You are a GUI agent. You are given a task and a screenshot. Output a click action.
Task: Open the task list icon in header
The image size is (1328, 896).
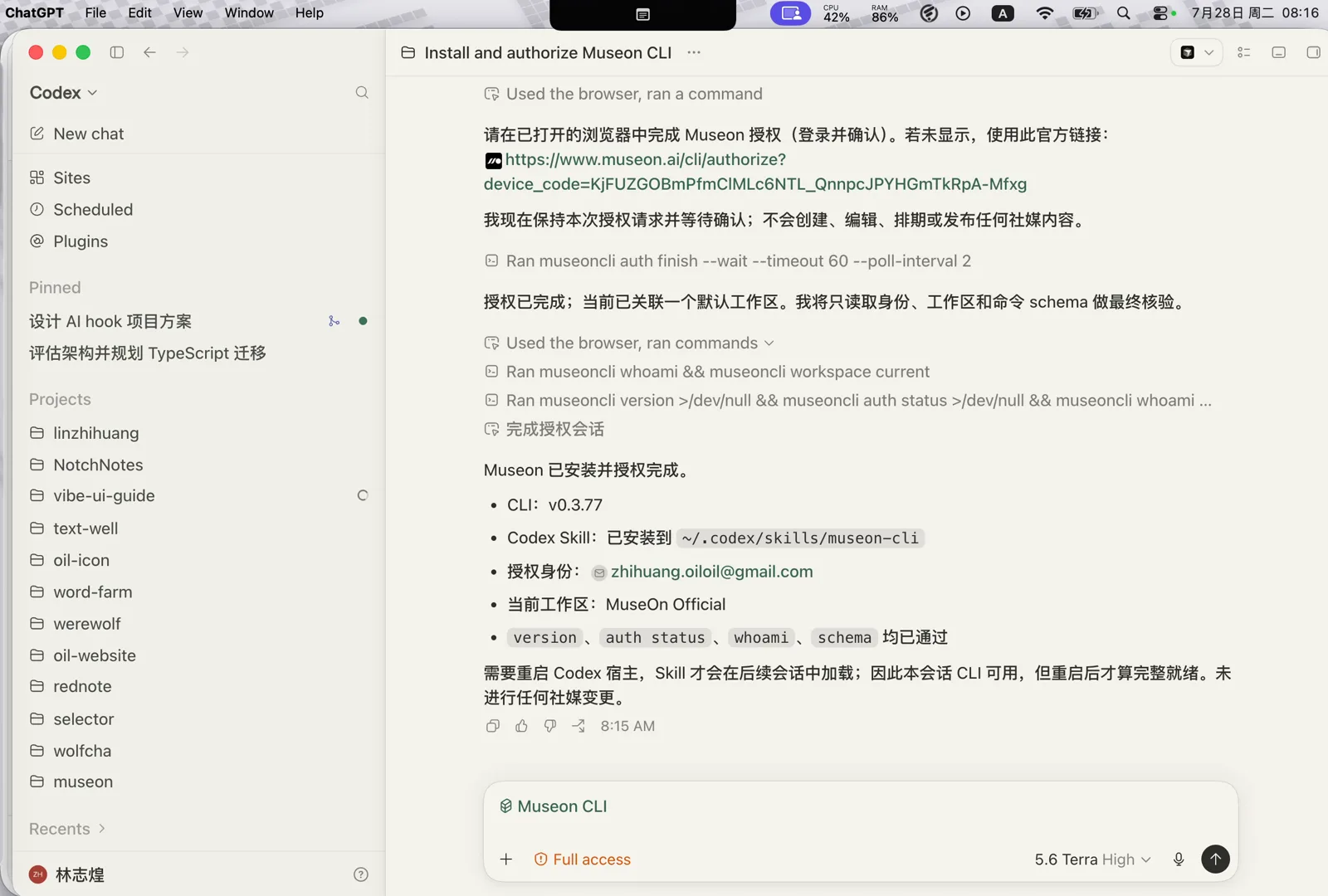point(1243,52)
